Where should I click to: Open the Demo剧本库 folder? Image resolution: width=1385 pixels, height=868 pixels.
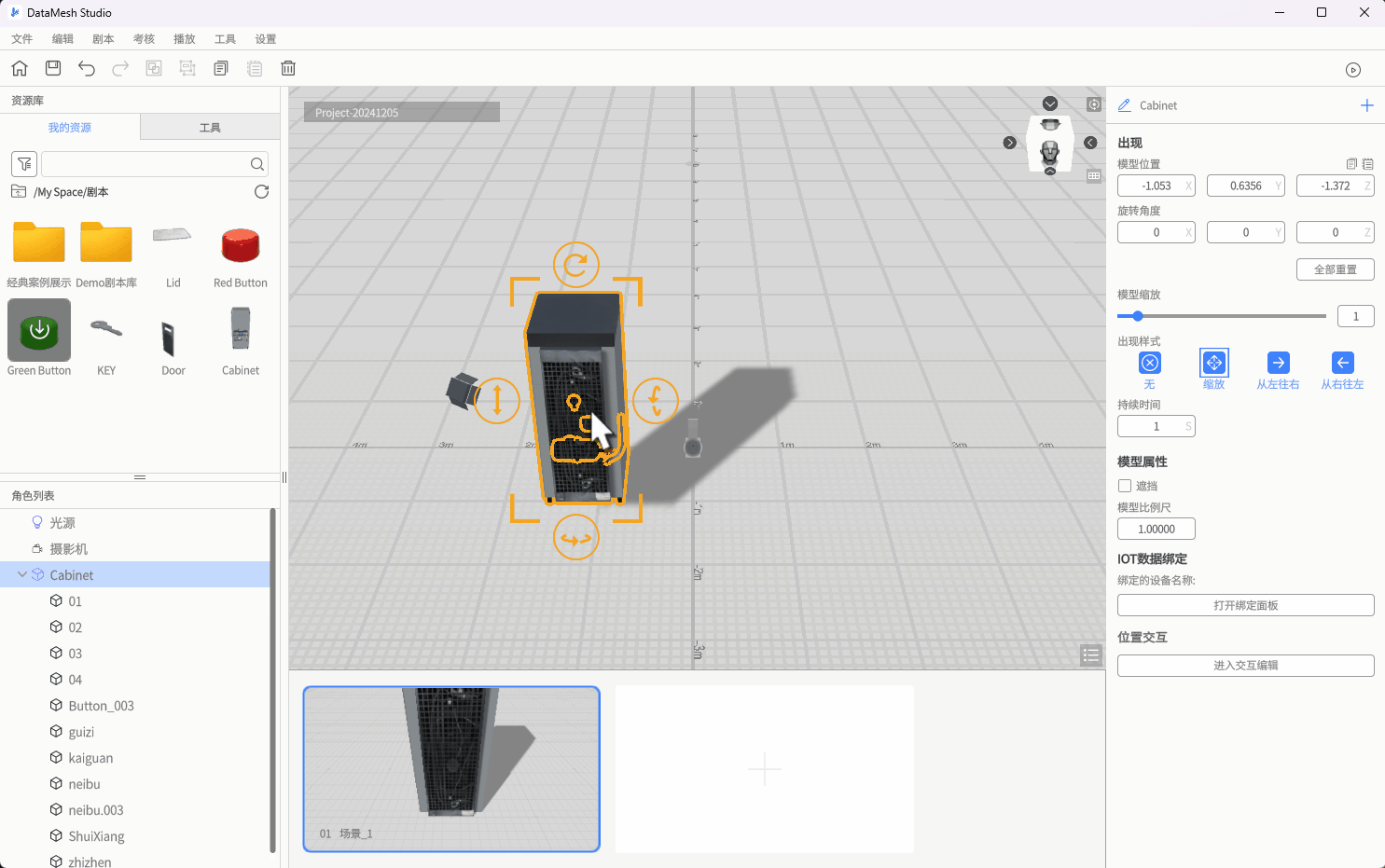point(106,255)
